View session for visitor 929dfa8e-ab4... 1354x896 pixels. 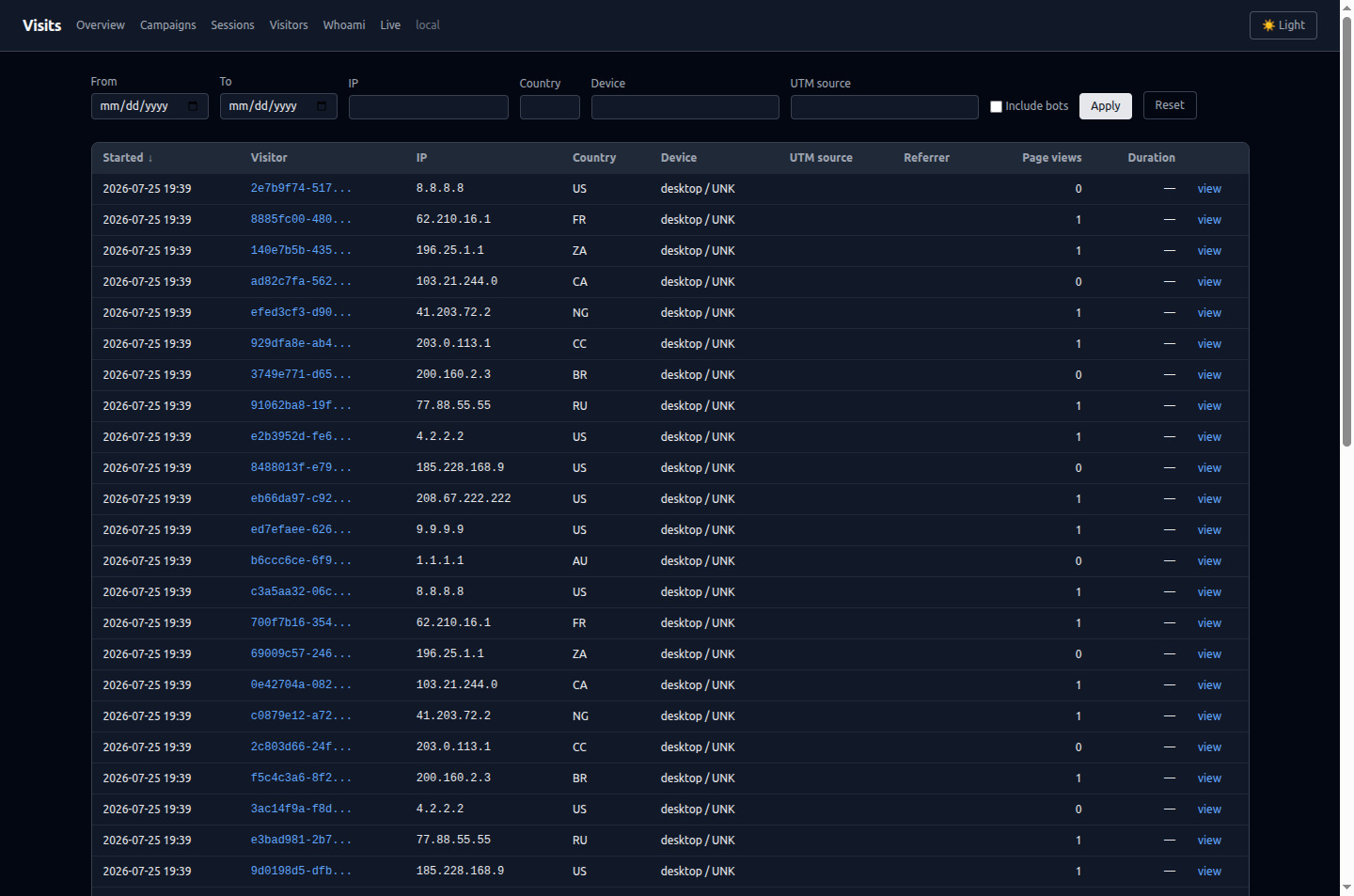click(1209, 344)
